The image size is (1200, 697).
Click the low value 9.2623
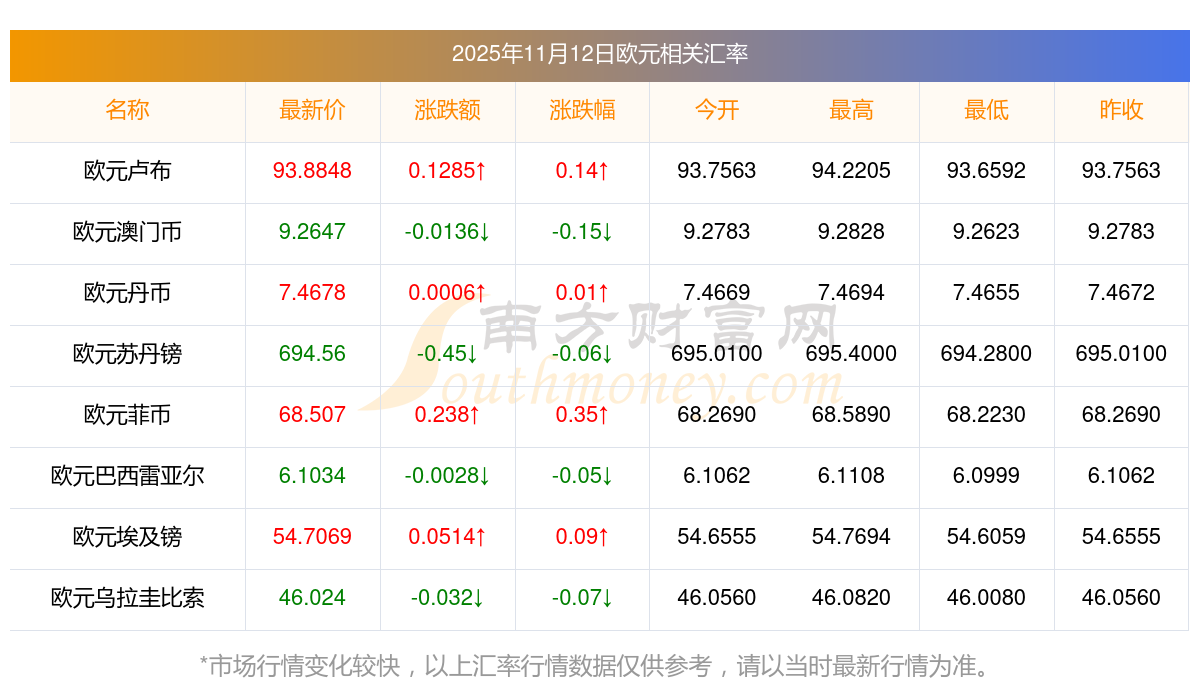pyautogui.click(x=986, y=232)
